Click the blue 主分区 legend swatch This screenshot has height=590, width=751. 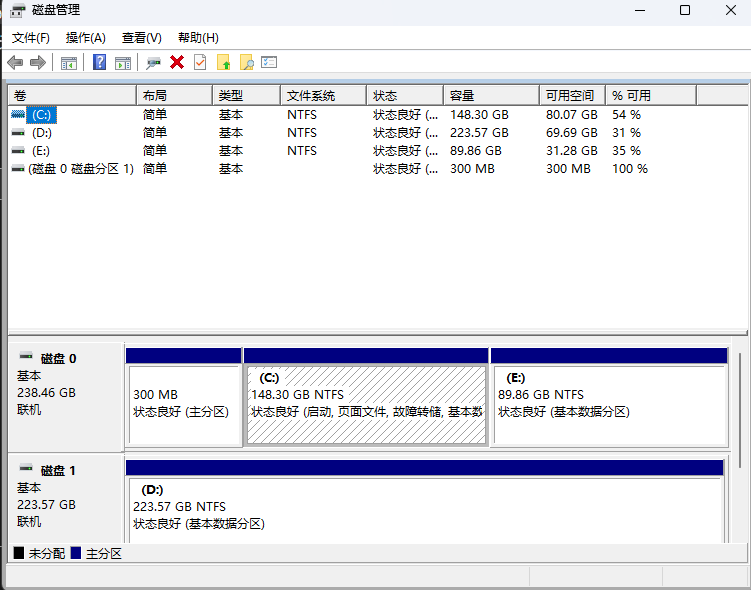[x=76, y=553]
